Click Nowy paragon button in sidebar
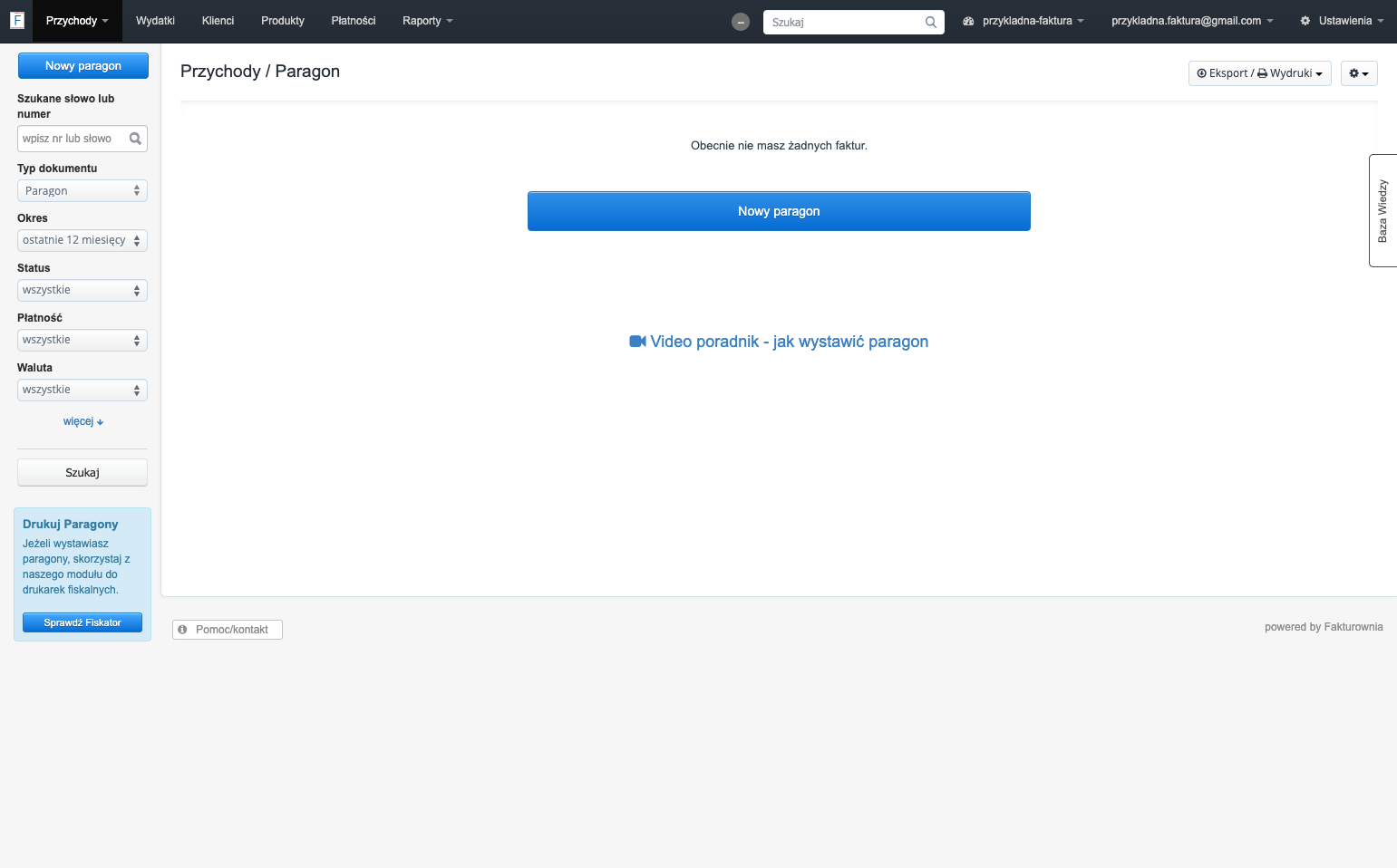 [83, 66]
